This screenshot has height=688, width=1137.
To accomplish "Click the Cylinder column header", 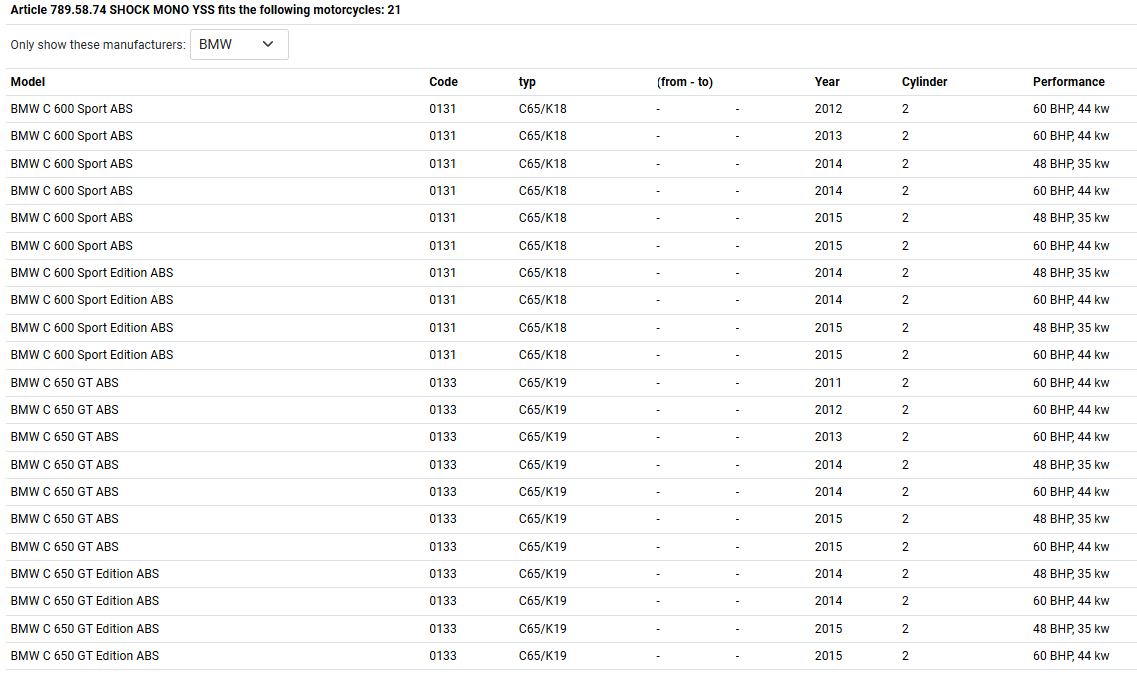I will point(924,82).
